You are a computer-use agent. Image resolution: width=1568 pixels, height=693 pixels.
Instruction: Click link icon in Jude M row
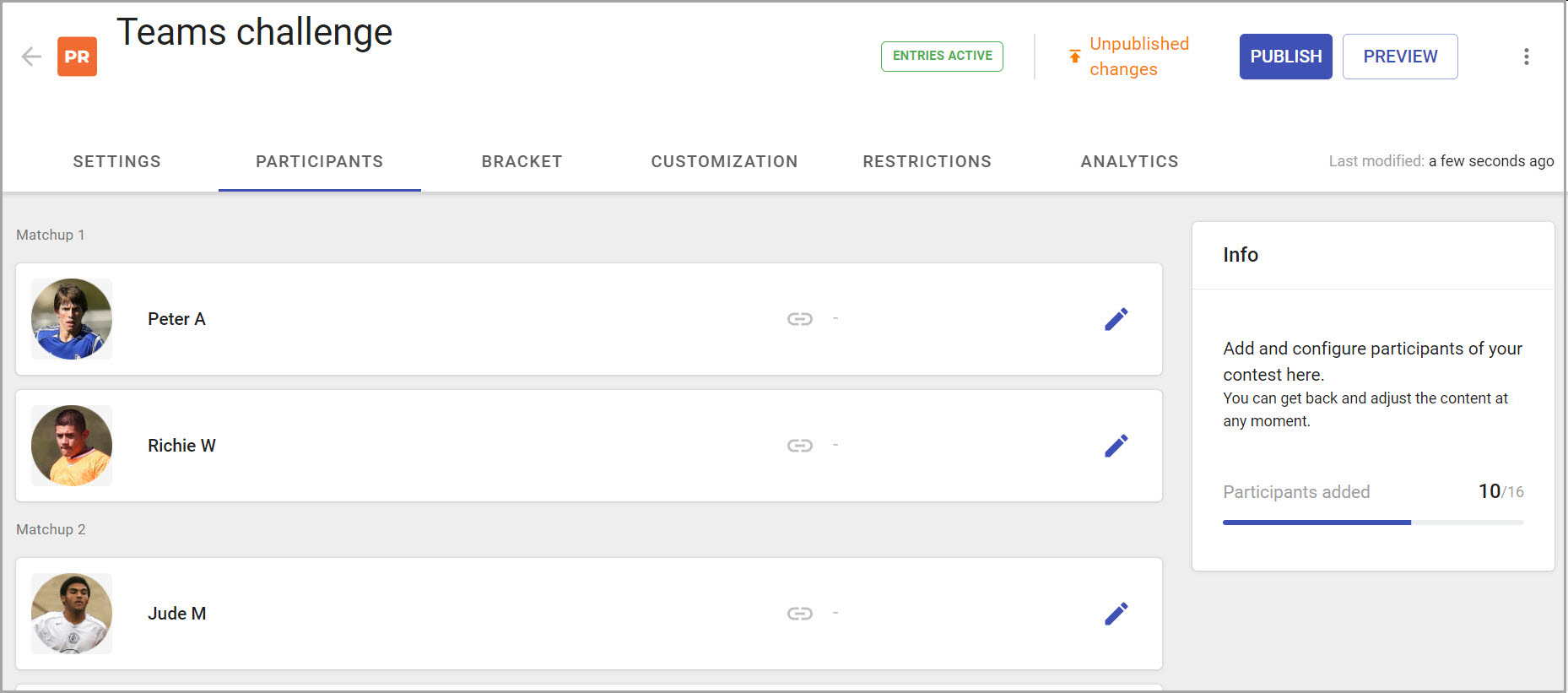click(800, 614)
